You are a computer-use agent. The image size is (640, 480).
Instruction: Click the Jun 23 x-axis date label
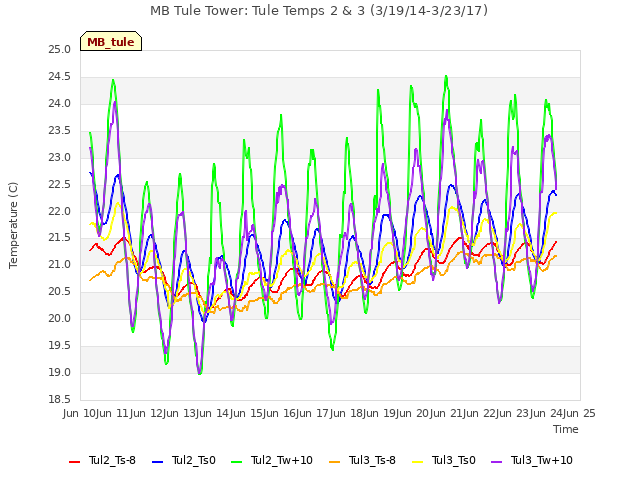(x=513, y=413)
